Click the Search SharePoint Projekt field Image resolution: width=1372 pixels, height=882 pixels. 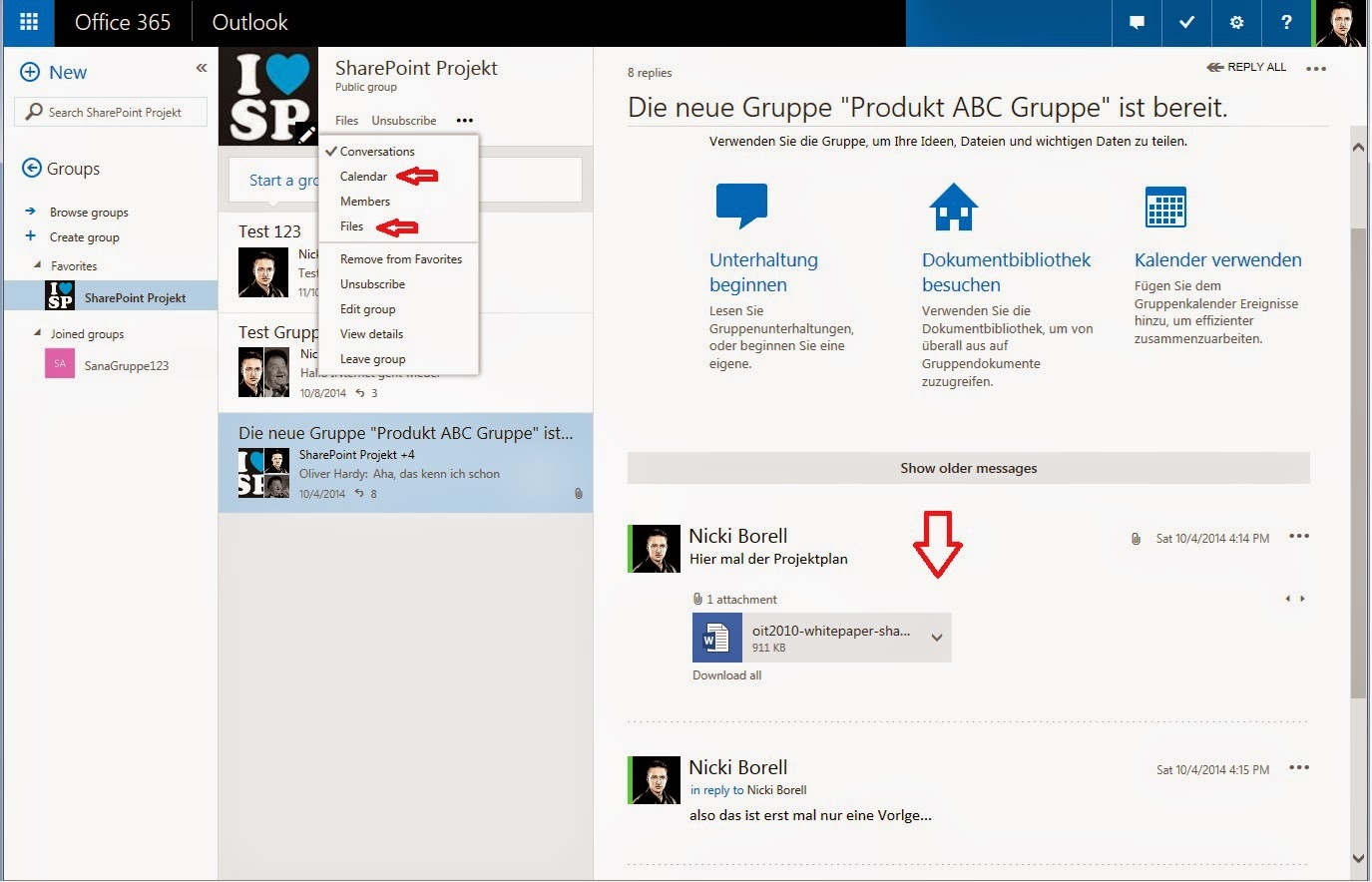[111, 112]
